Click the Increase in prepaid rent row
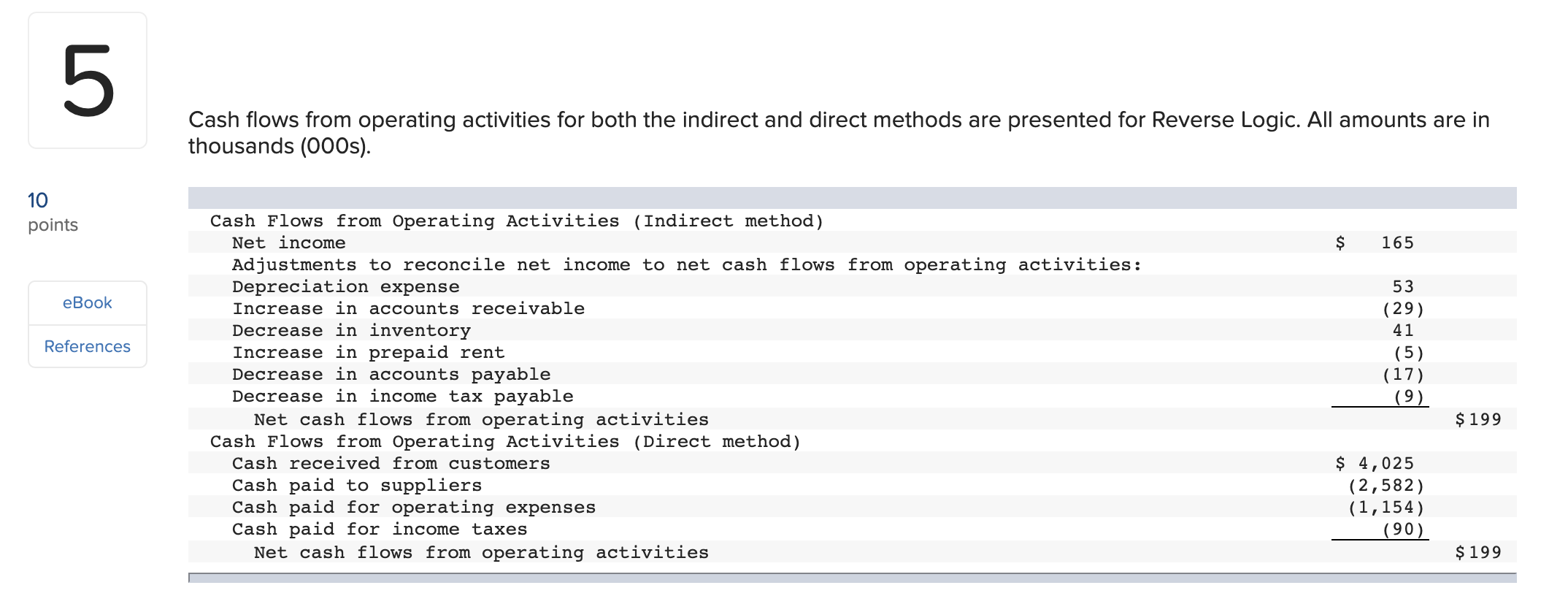The image size is (1568, 615). pyautogui.click(x=368, y=352)
